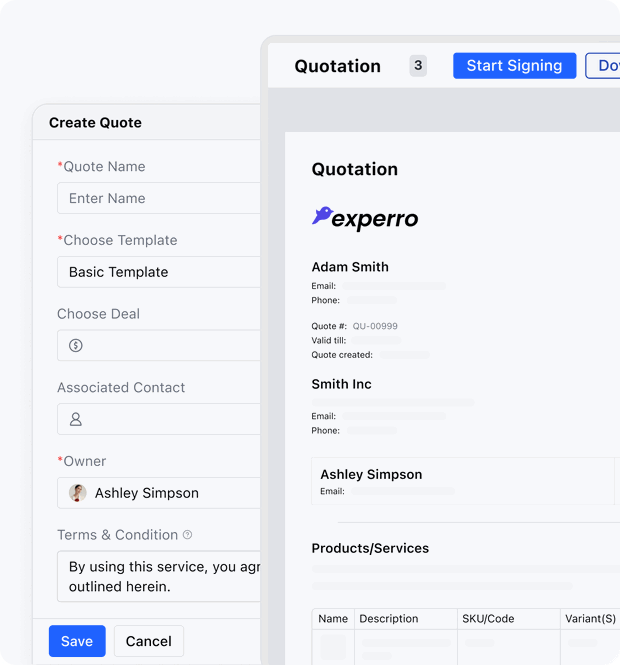
Task: Open the Choose Template dropdown
Action: pyautogui.click(x=159, y=272)
